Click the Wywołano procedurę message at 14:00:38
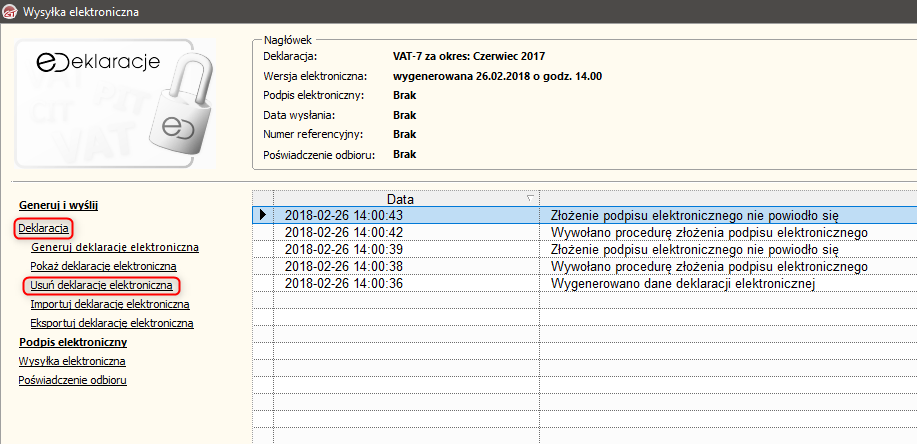The height and width of the screenshot is (444, 917). [x=709, y=267]
